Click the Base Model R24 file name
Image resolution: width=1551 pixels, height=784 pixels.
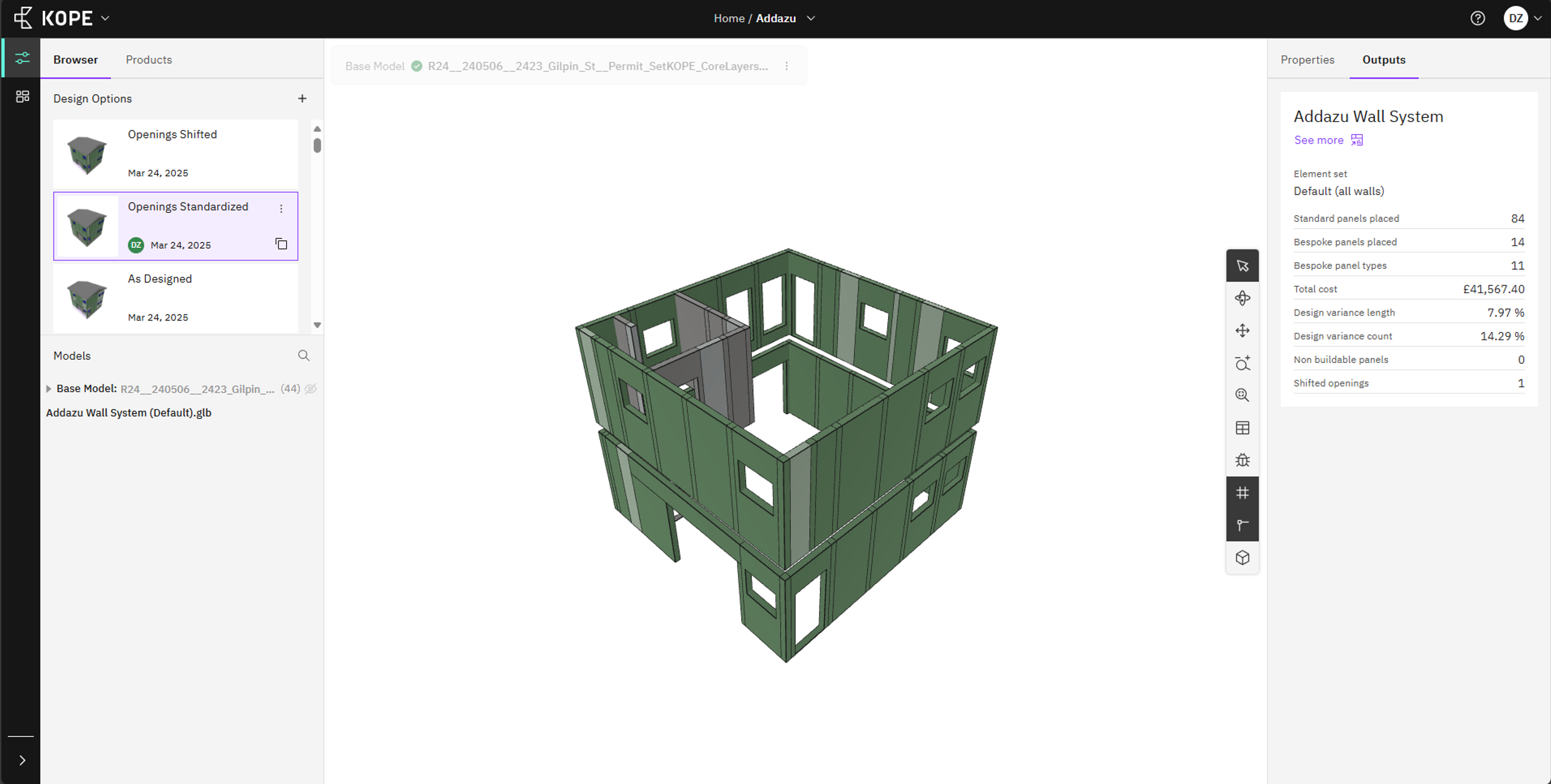tap(597, 66)
